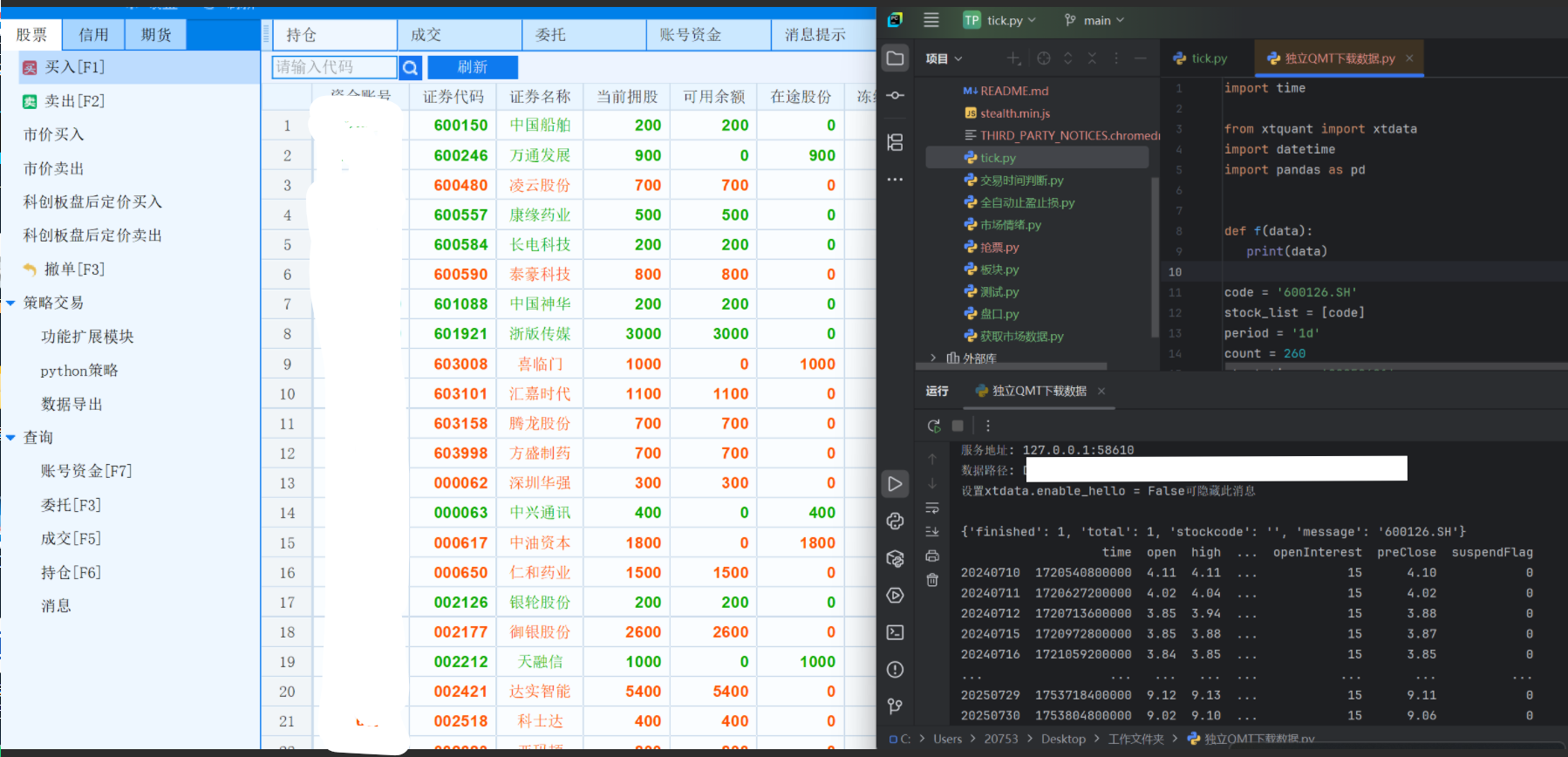Switch to the 信用 tab

[93, 35]
